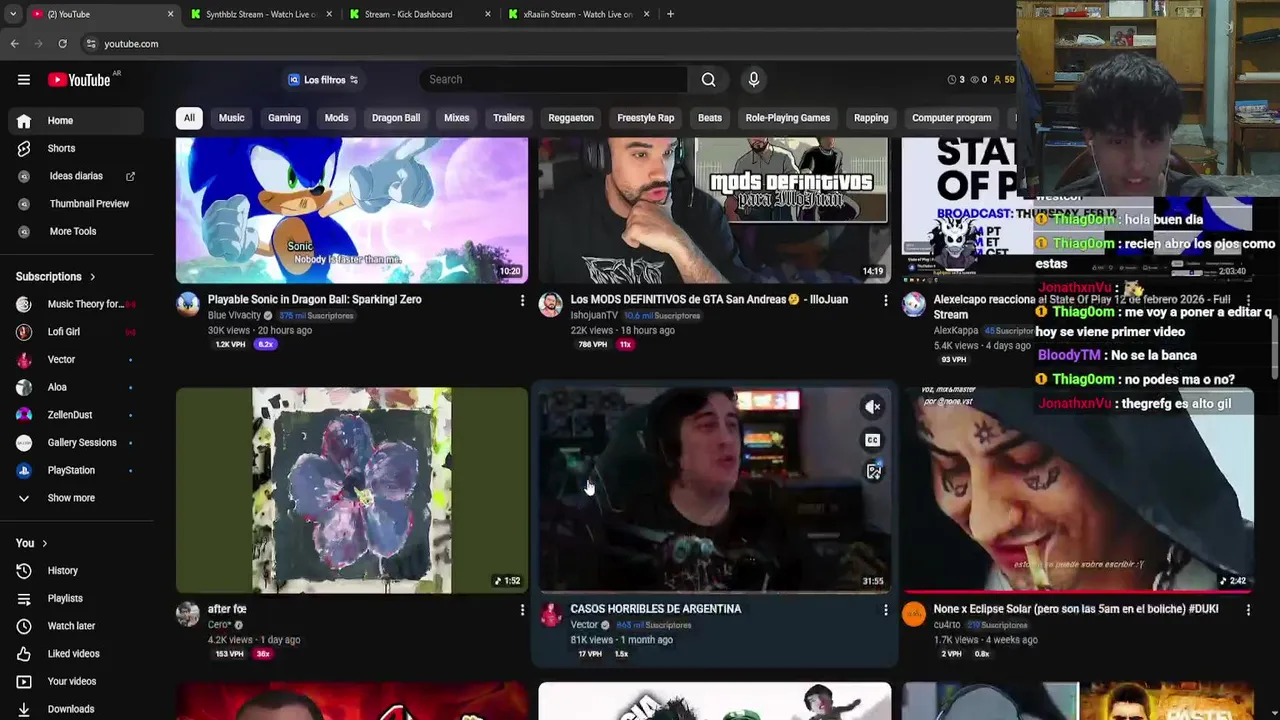Switch to Stream - Kick Dashboard tab
Image resolution: width=1280 pixels, height=720 pixels.
coord(416,14)
